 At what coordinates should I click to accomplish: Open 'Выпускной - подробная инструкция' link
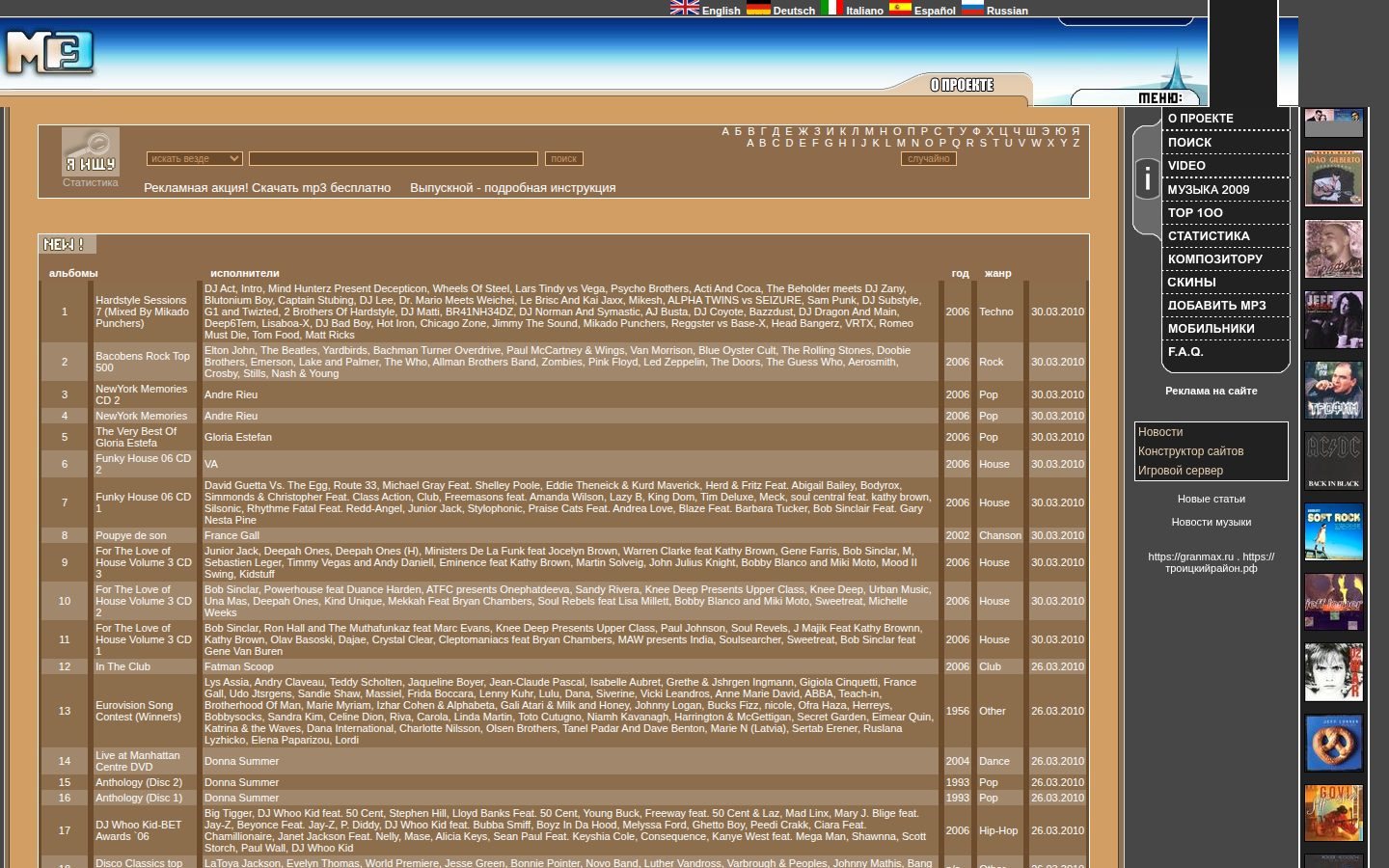512,188
